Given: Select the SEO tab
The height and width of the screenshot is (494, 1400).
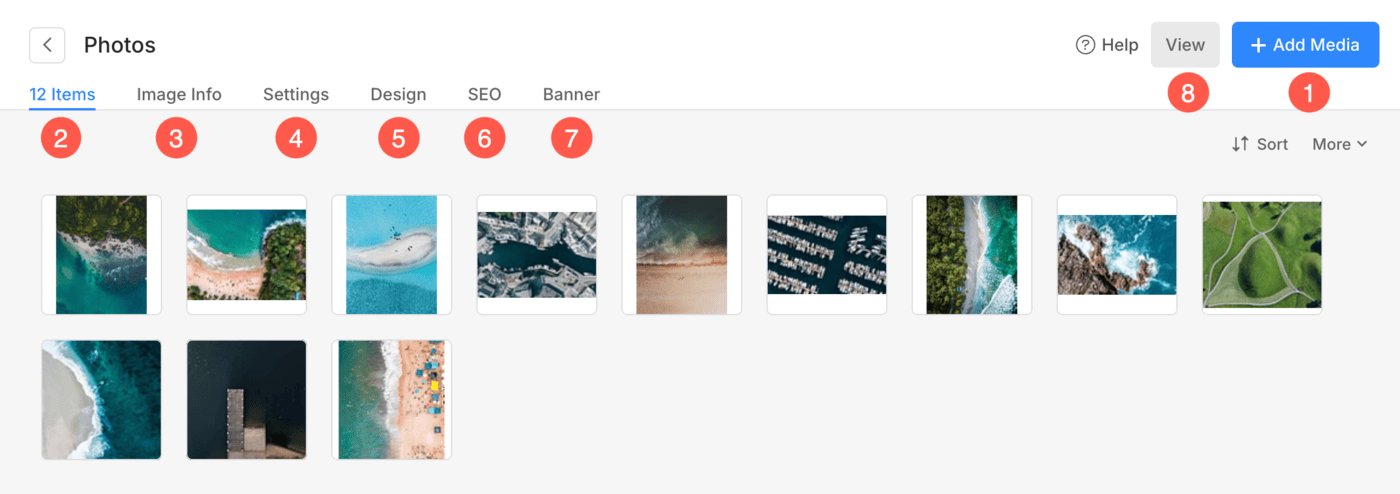Looking at the screenshot, I should click(485, 95).
